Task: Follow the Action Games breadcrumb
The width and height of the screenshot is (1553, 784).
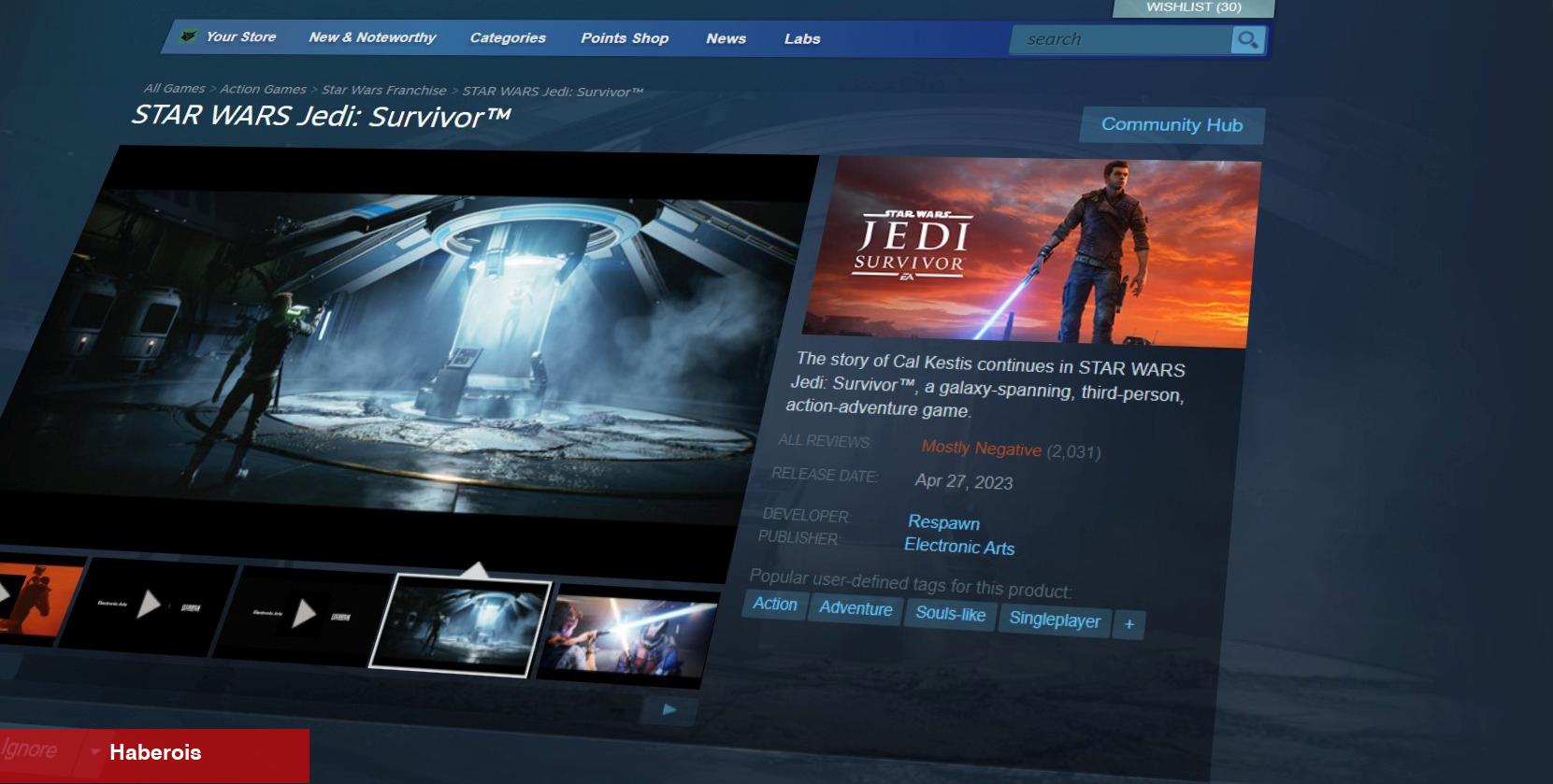Action: pyautogui.click(x=263, y=89)
